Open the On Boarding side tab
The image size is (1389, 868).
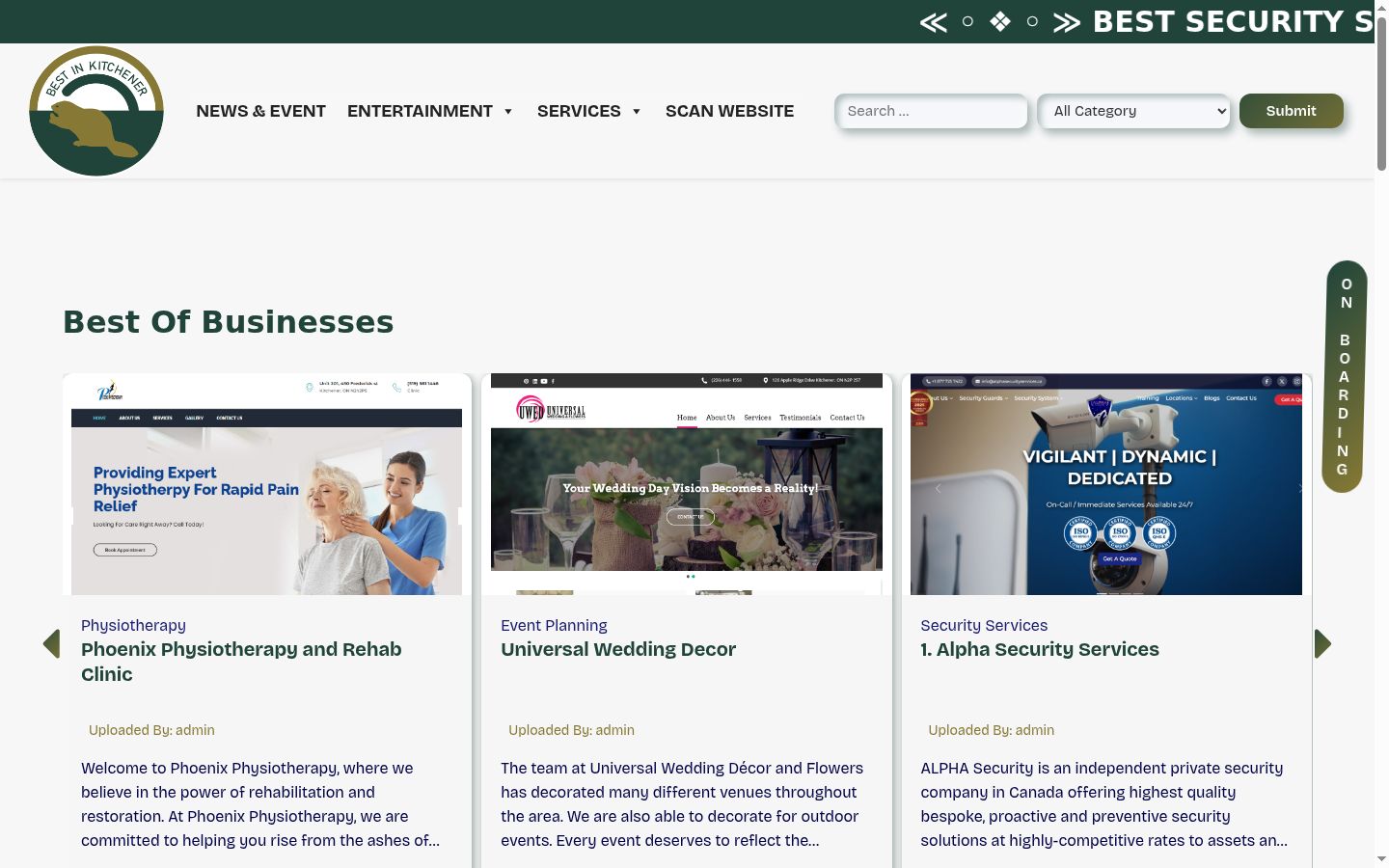click(1344, 376)
